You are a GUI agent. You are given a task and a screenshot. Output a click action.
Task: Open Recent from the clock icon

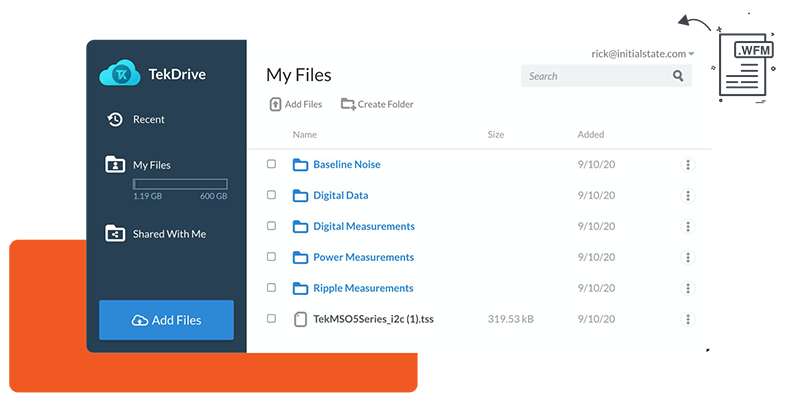115,119
